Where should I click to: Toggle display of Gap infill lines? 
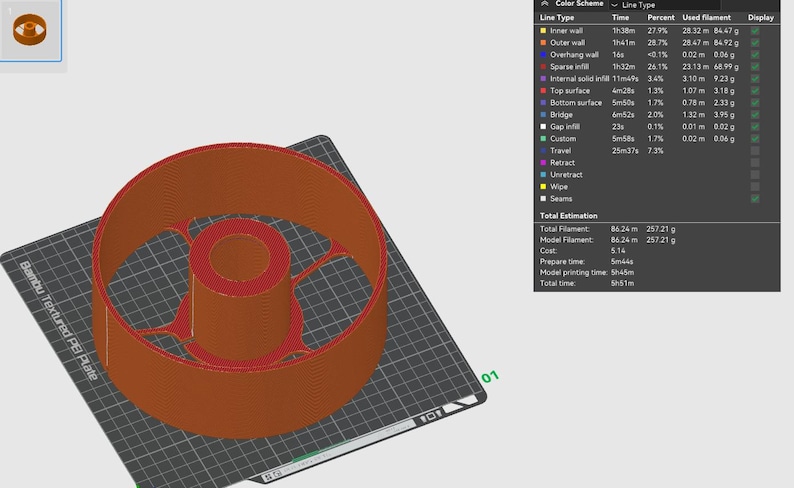click(755, 127)
